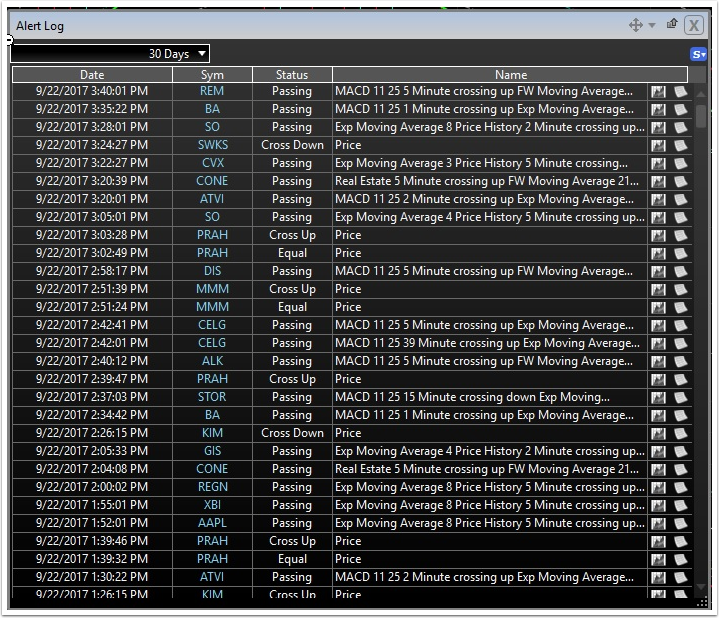Viewport: 719px width, 618px height.
Task: Open note icon for GIS 2:05:33 PM row
Action: click(x=680, y=451)
